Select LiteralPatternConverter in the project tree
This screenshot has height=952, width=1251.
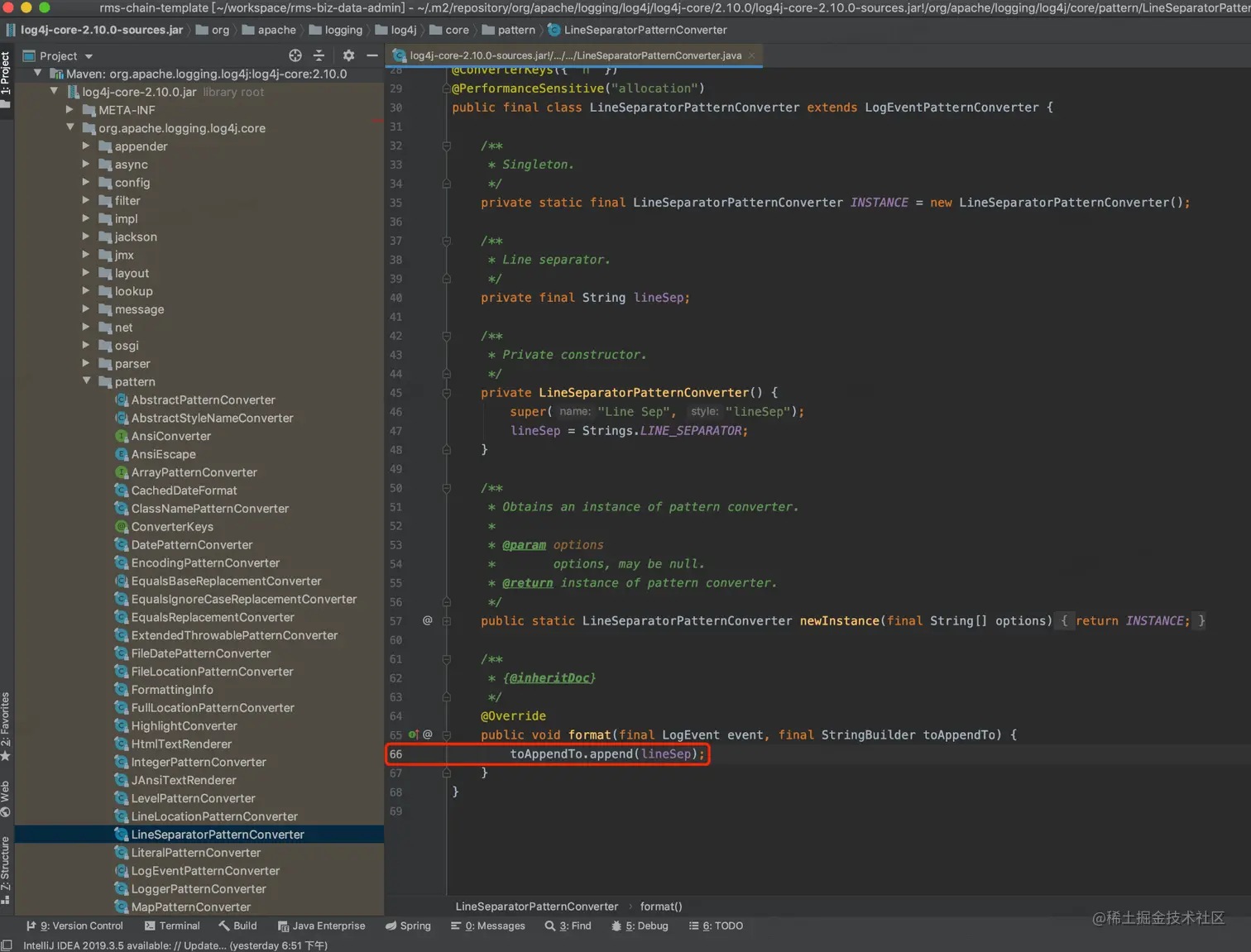click(196, 853)
